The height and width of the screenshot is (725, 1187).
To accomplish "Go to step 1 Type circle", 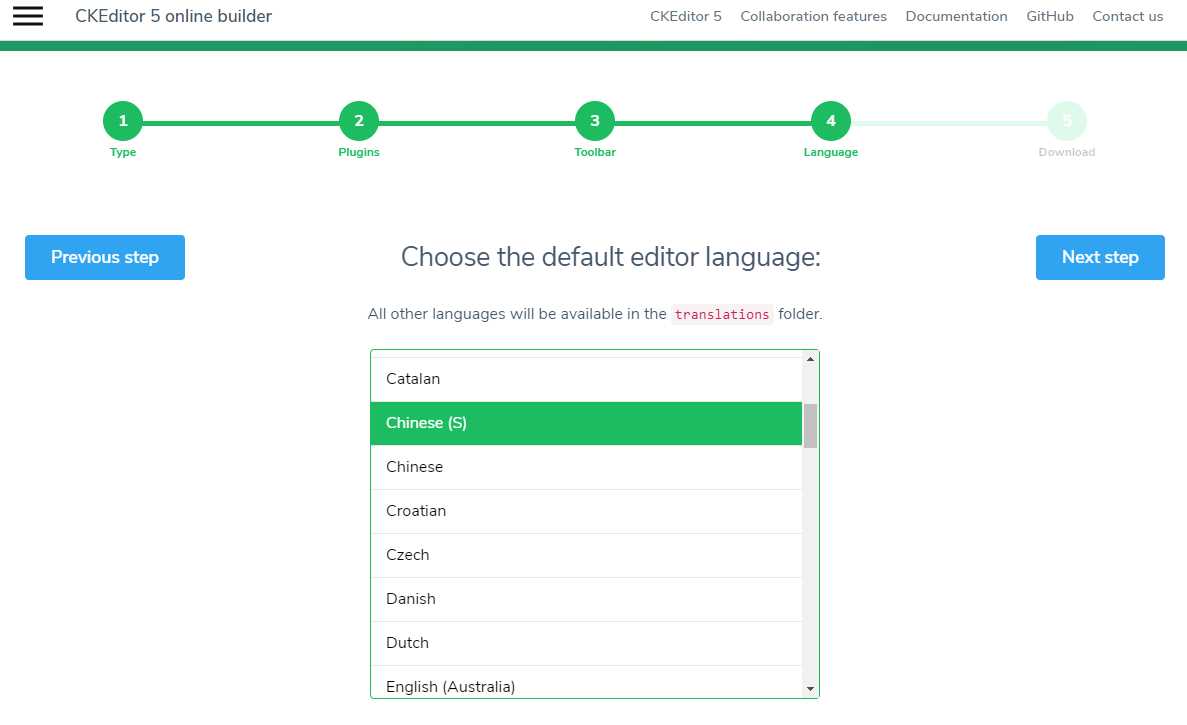I will coord(123,122).
